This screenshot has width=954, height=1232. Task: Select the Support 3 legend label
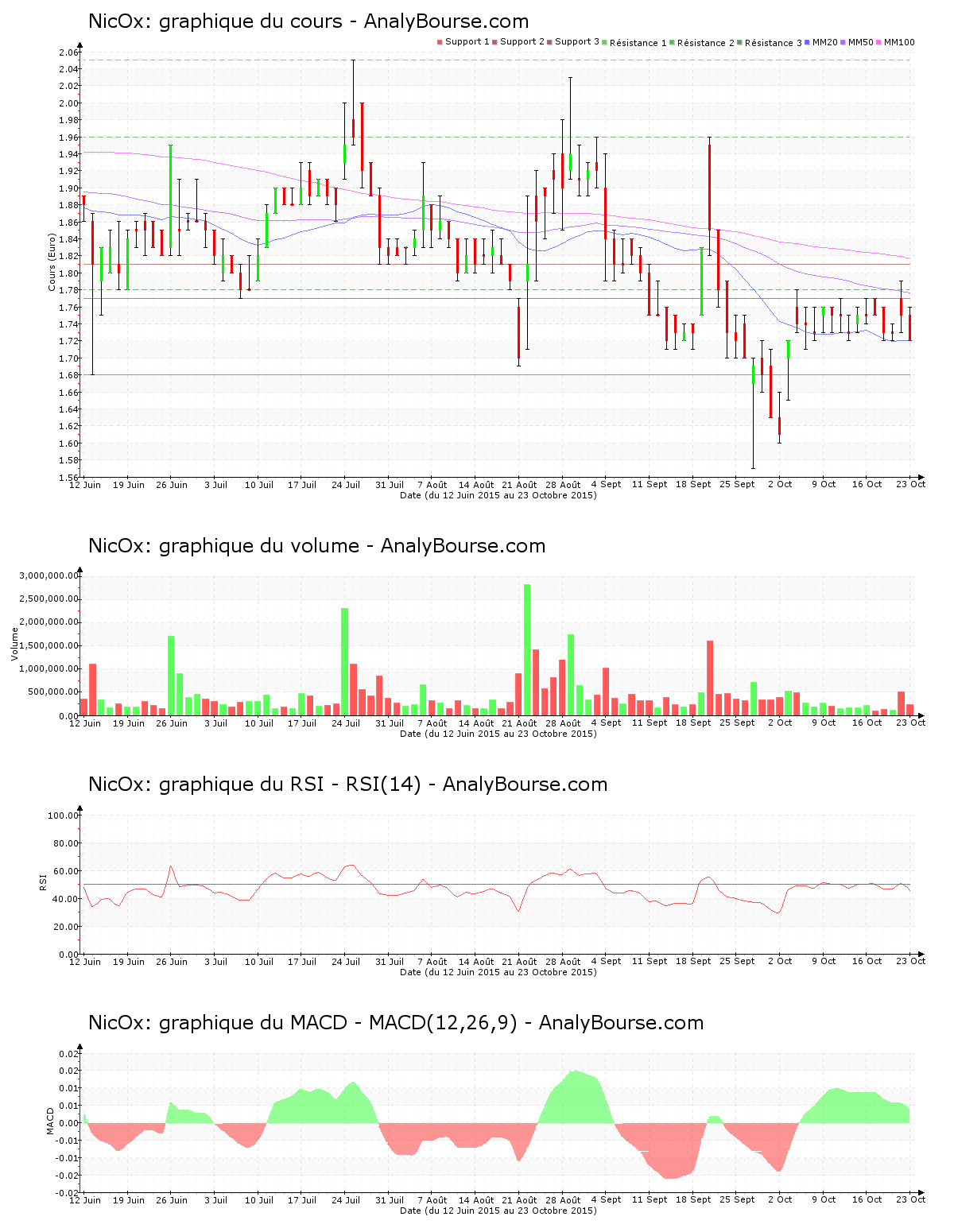pyautogui.click(x=577, y=42)
